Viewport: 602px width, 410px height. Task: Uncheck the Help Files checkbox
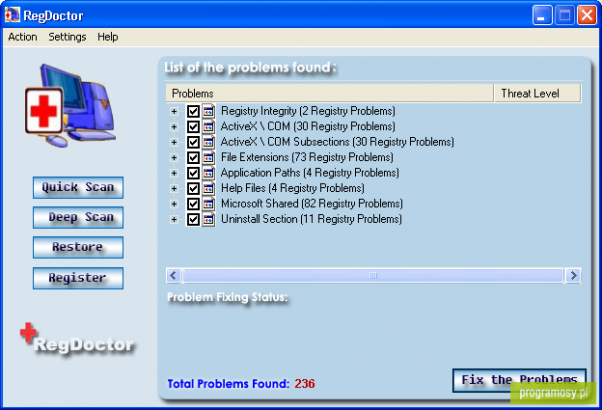pyautogui.click(x=193, y=188)
